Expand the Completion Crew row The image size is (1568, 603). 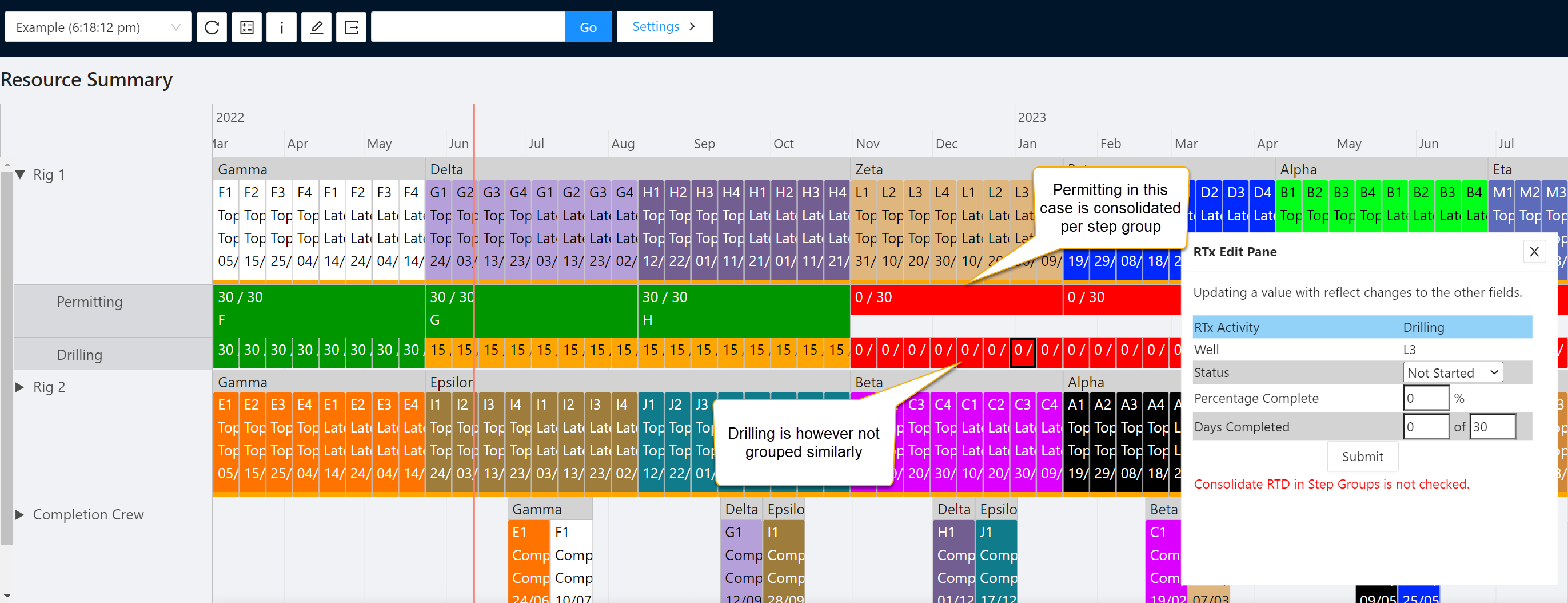(x=20, y=515)
